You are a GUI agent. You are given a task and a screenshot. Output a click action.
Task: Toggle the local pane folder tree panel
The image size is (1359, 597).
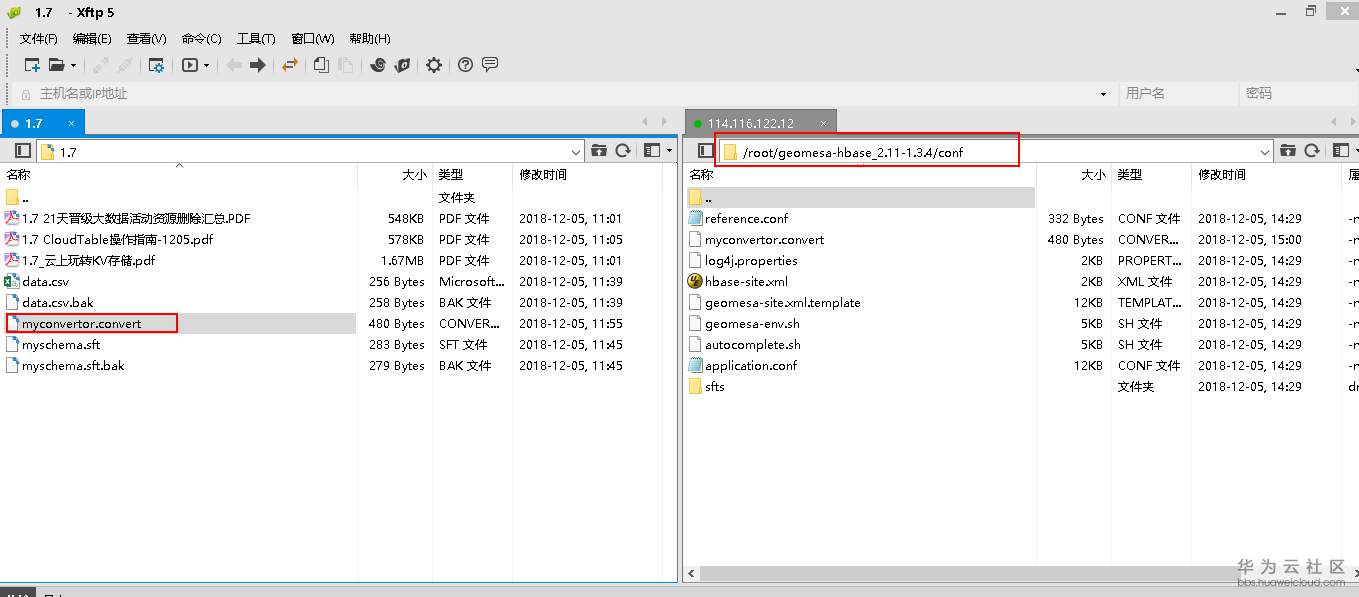pos(23,151)
